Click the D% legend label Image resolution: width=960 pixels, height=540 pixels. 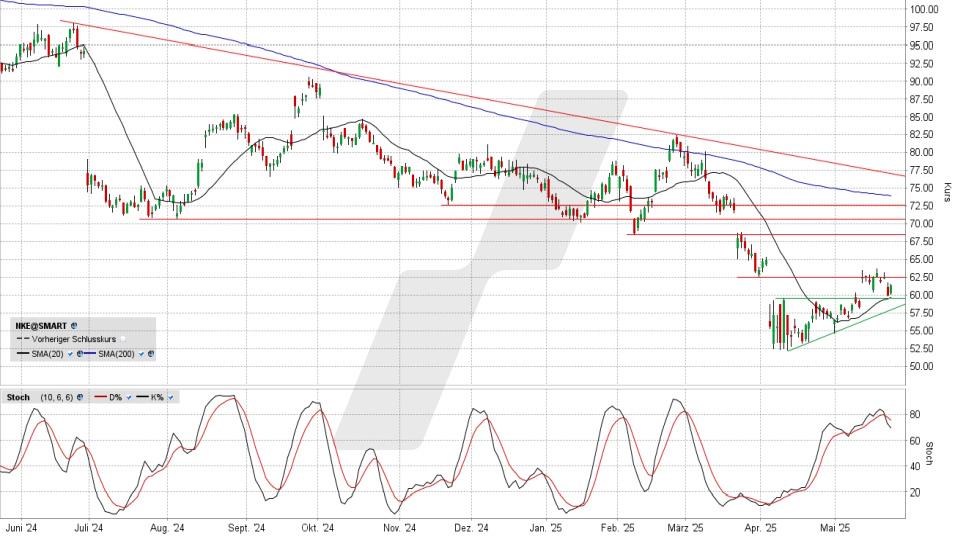pyautogui.click(x=116, y=397)
